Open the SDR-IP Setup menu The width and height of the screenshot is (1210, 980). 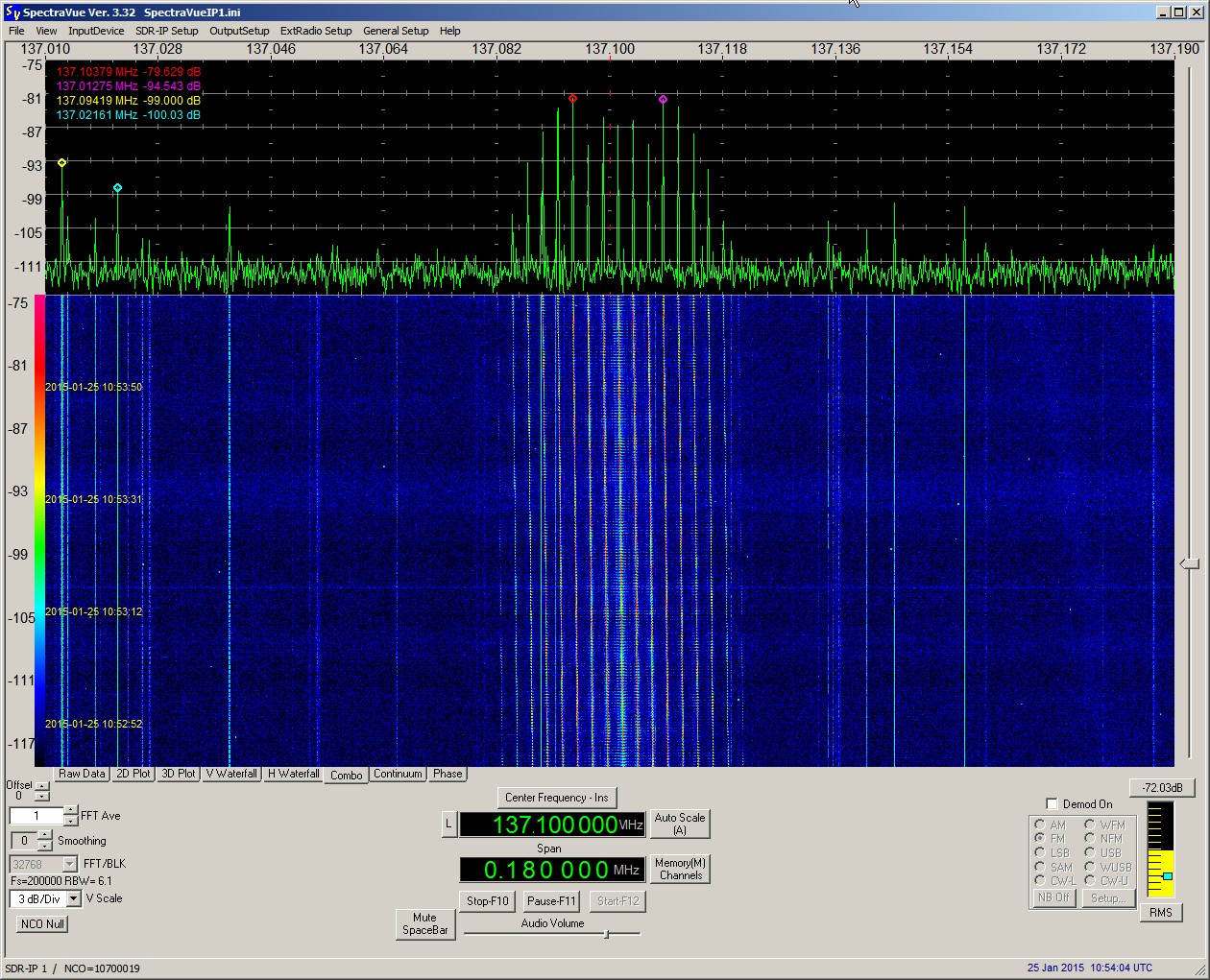click(x=166, y=31)
